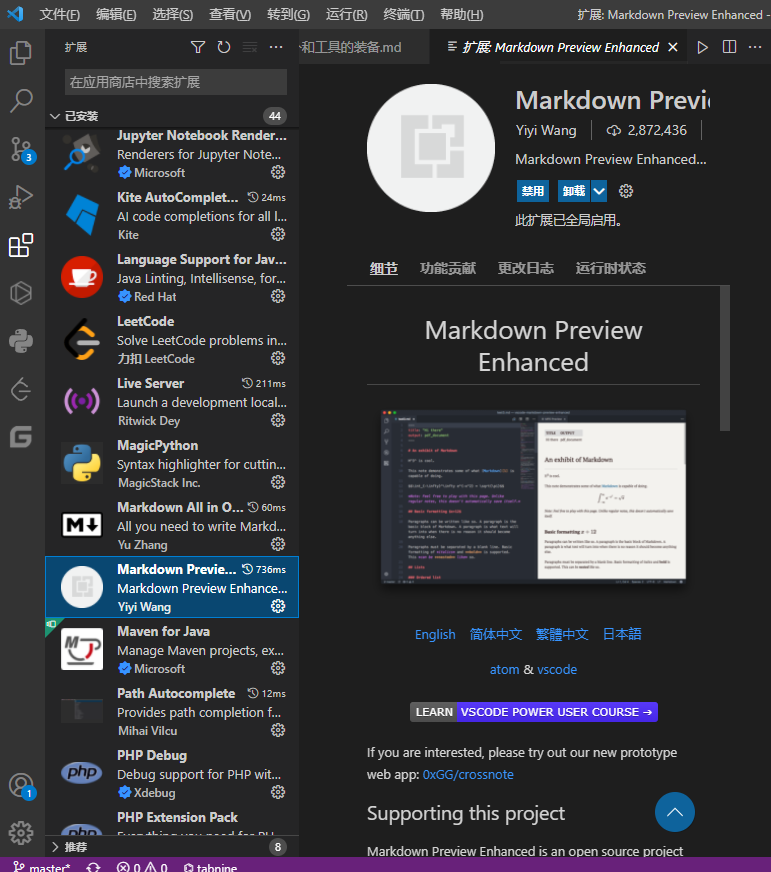The image size is (771, 872).
Task: Open the Run and Debug view
Action: [21, 197]
